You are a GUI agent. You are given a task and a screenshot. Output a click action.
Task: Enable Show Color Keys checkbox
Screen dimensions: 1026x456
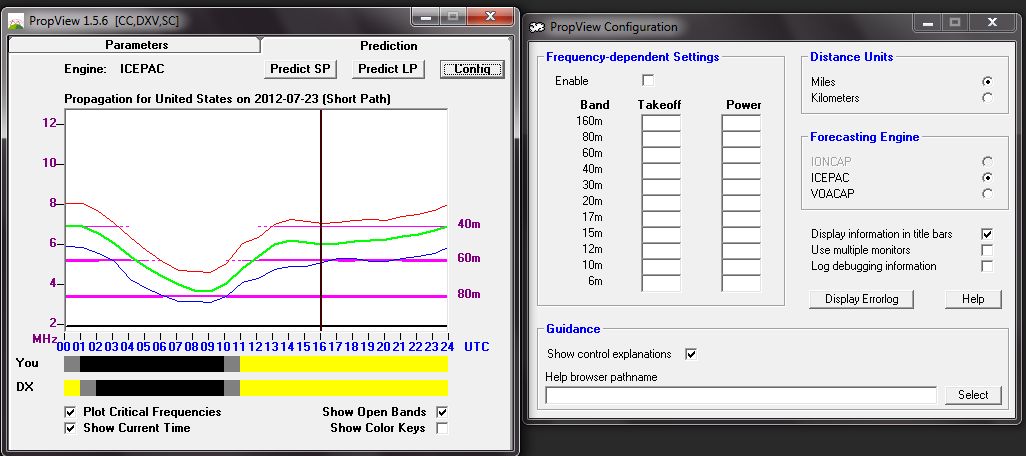tap(442, 428)
